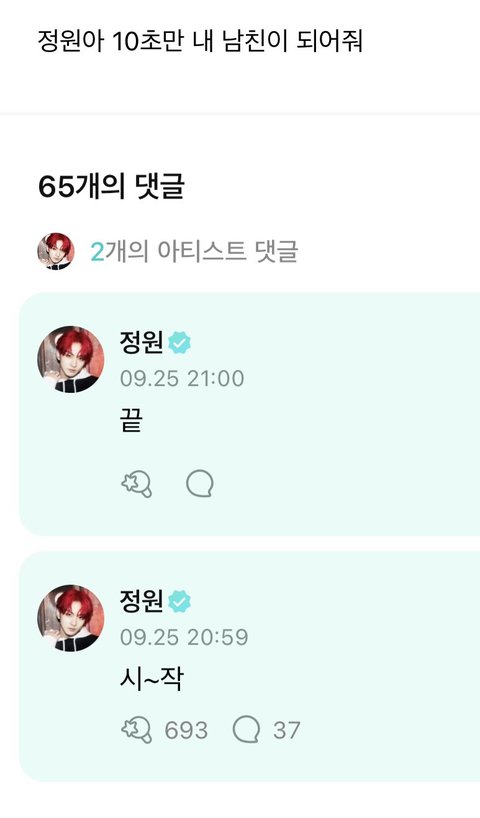Click 정원 username on the 20:59 comment

click(141, 602)
